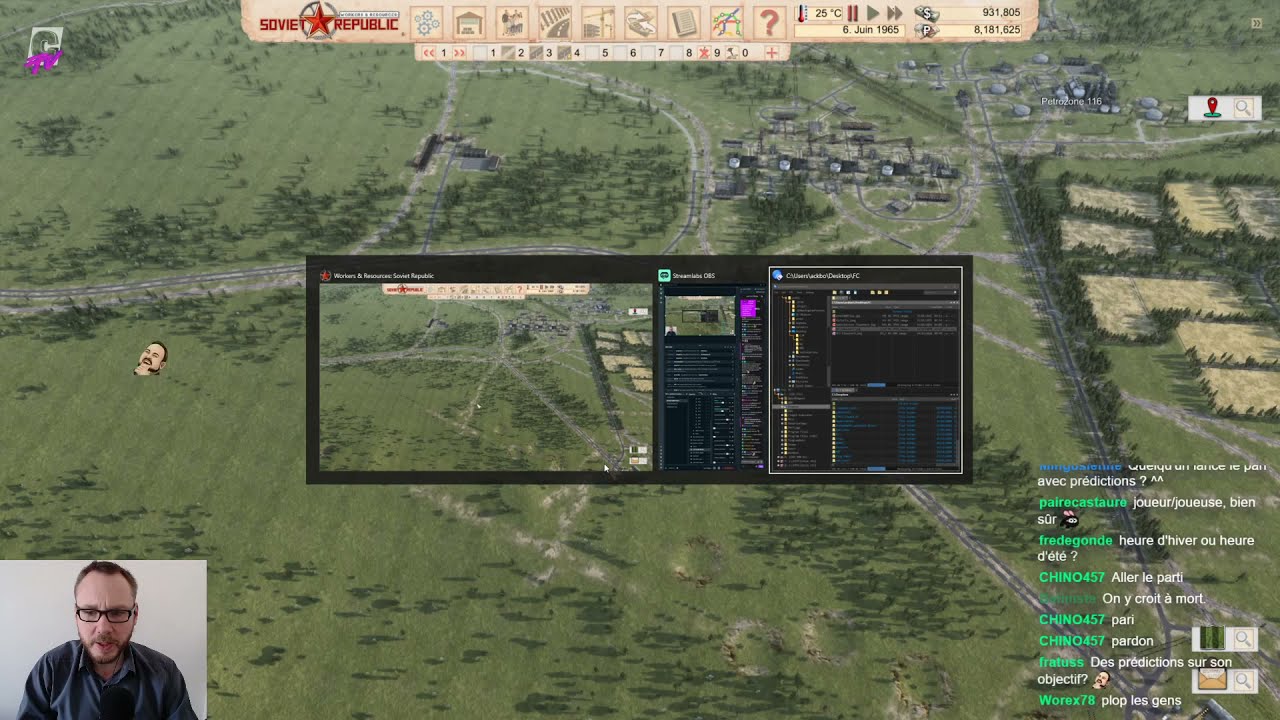Open the transport lines map
This screenshot has height=720, width=1280.
[727, 21]
